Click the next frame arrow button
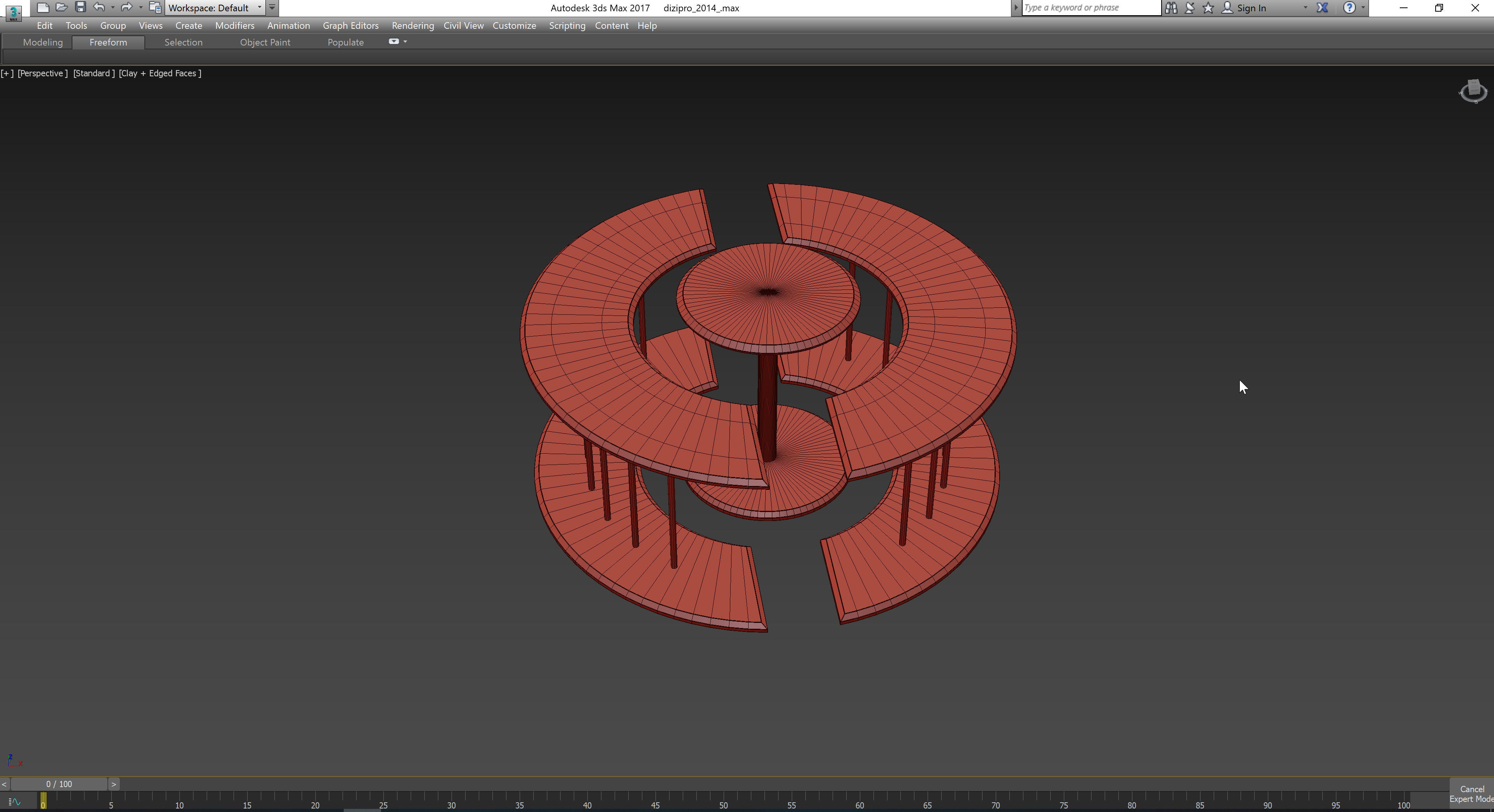 click(114, 784)
